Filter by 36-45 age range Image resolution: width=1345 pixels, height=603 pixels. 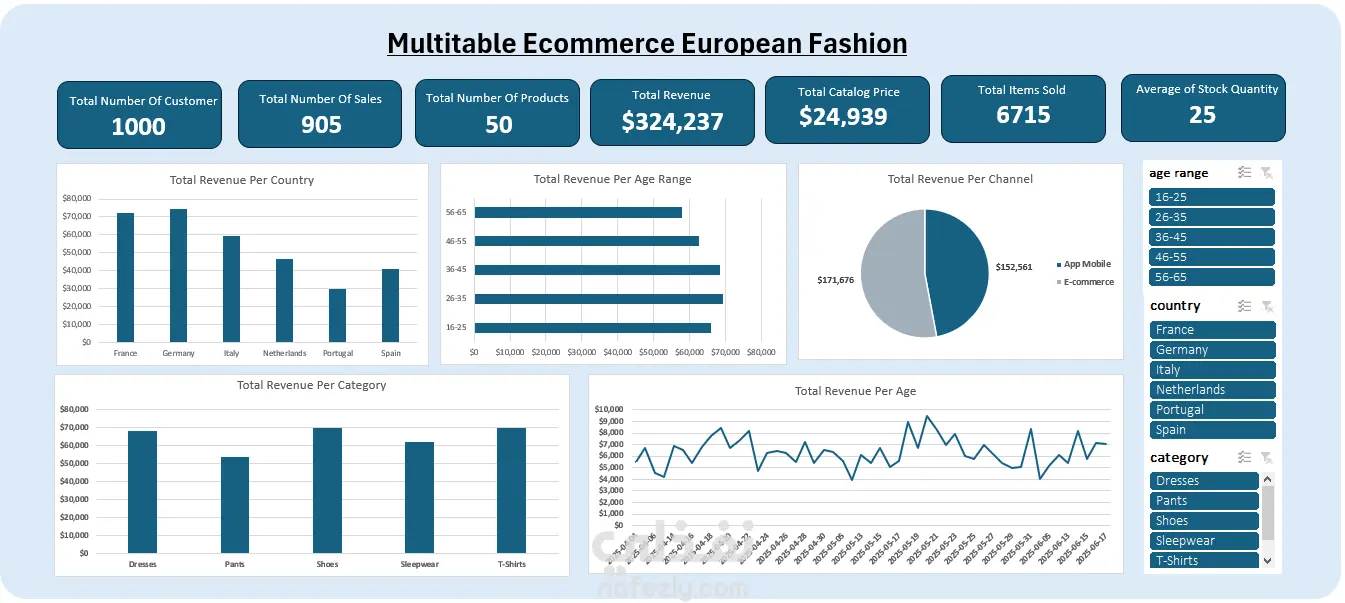[x=1213, y=237]
